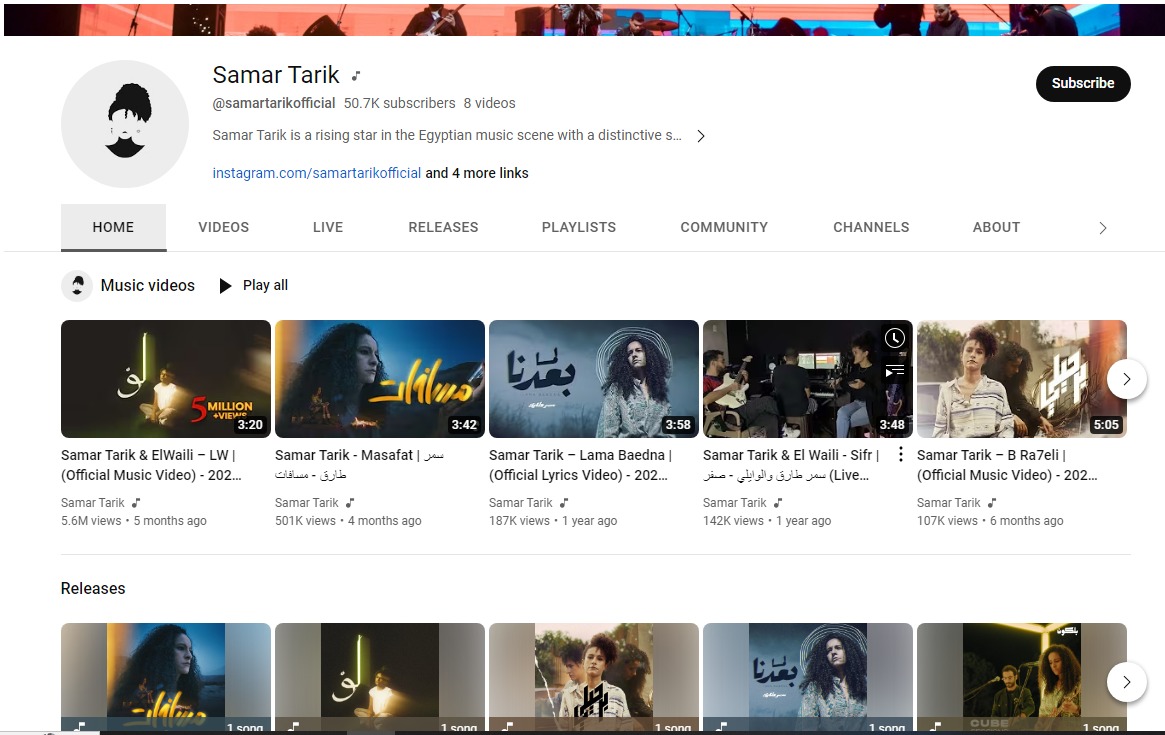Open the Lama Baedna lyrics video thumbnail
Screen dimensions: 1165x735
593,379
